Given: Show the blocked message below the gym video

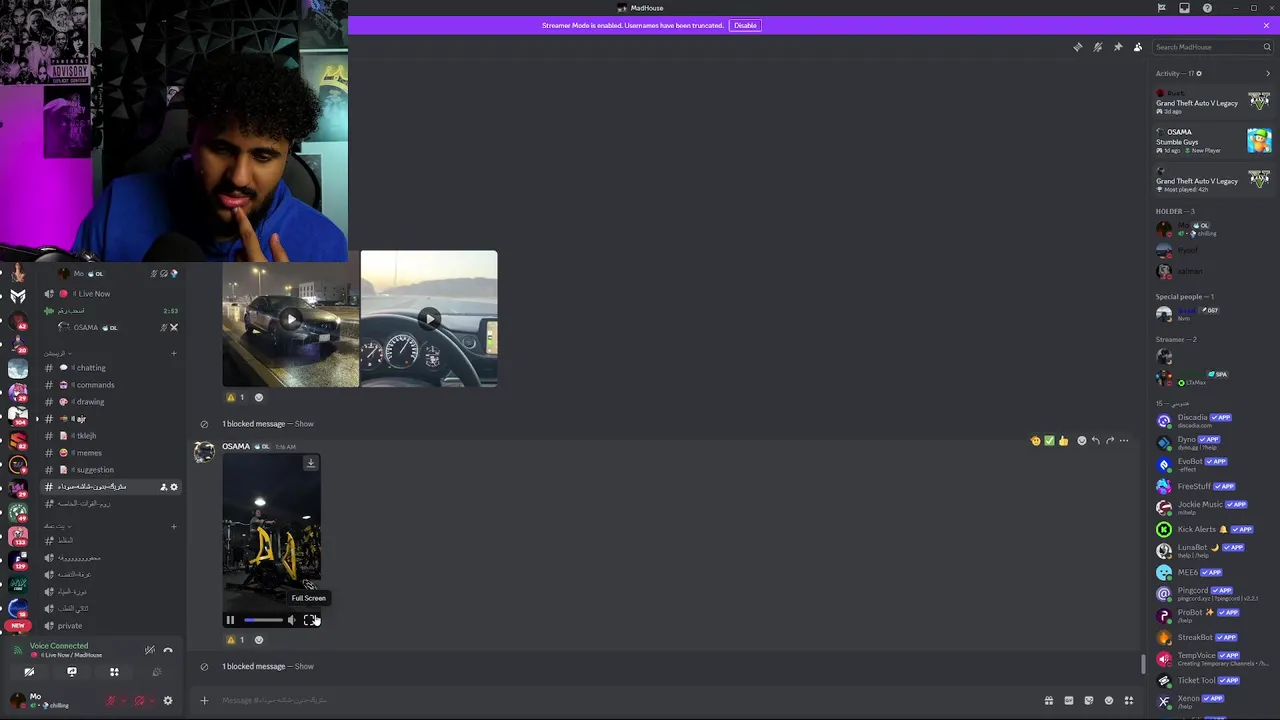Looking at the screenshot, I should pos(304,667).
